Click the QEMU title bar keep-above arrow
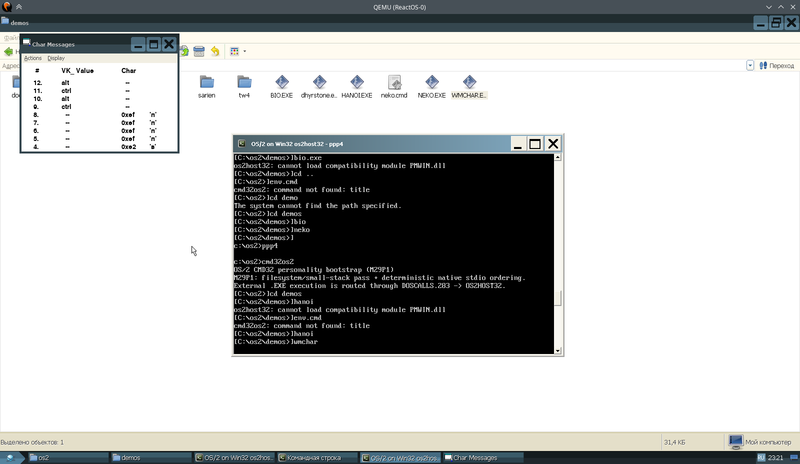 point(19,7)
